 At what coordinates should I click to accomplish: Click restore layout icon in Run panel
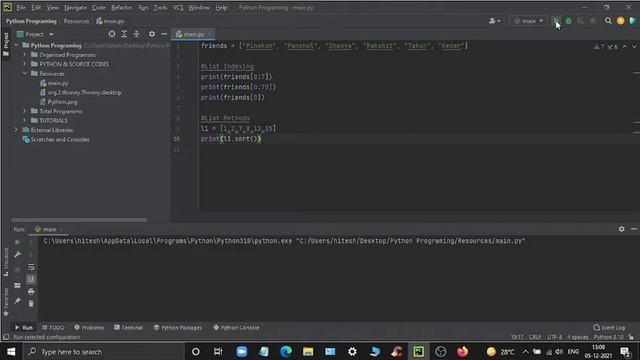(17, 285)
